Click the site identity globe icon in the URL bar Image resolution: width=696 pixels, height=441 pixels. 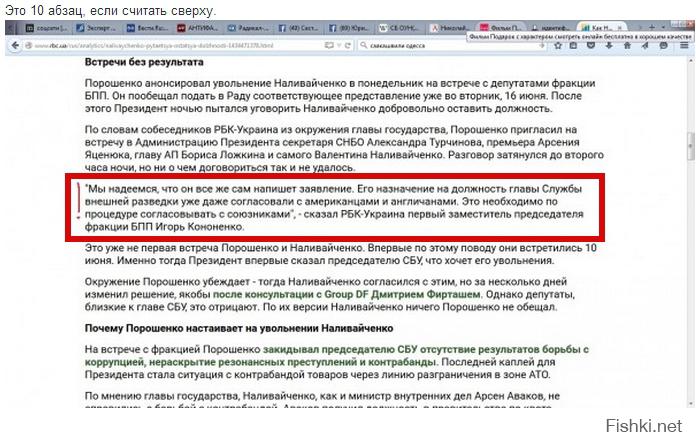(x=26, y=47)
